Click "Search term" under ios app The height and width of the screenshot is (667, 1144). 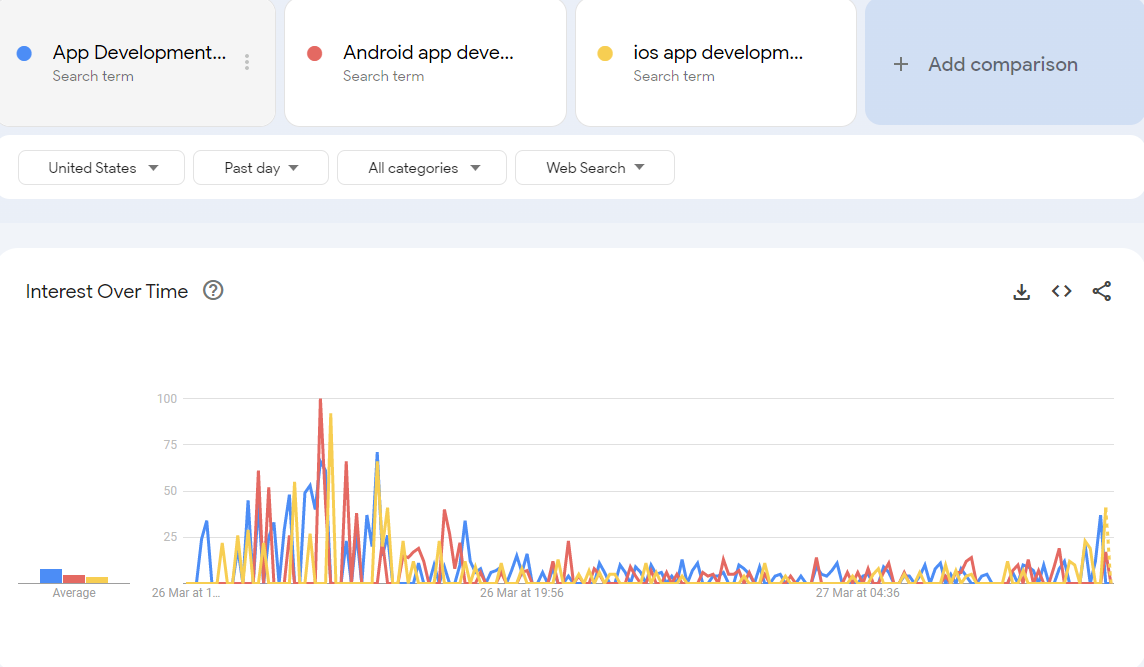pyautogui.click(x=673, y=76)
